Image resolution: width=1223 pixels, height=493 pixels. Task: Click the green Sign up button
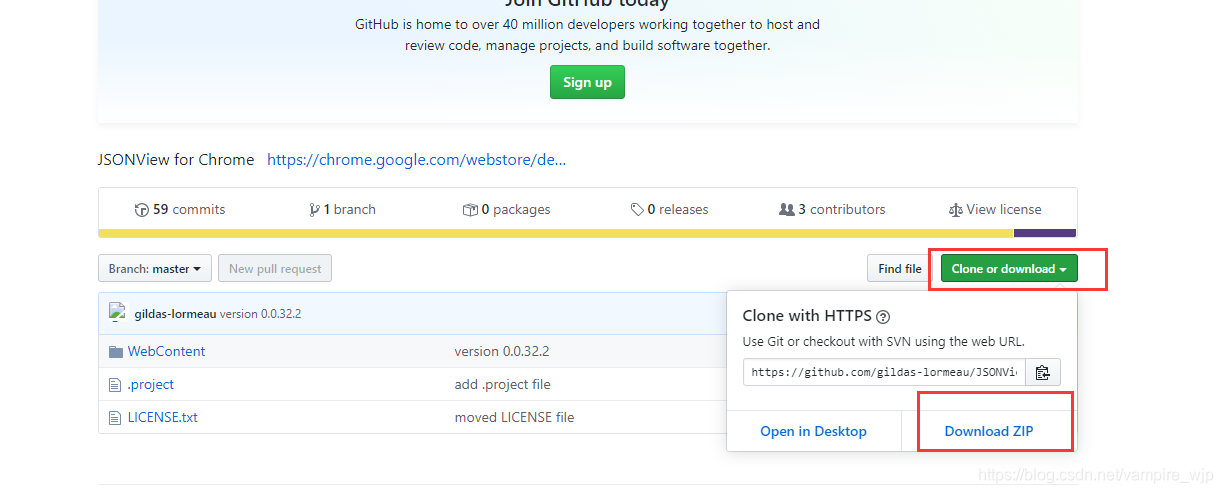click(587, 82)
